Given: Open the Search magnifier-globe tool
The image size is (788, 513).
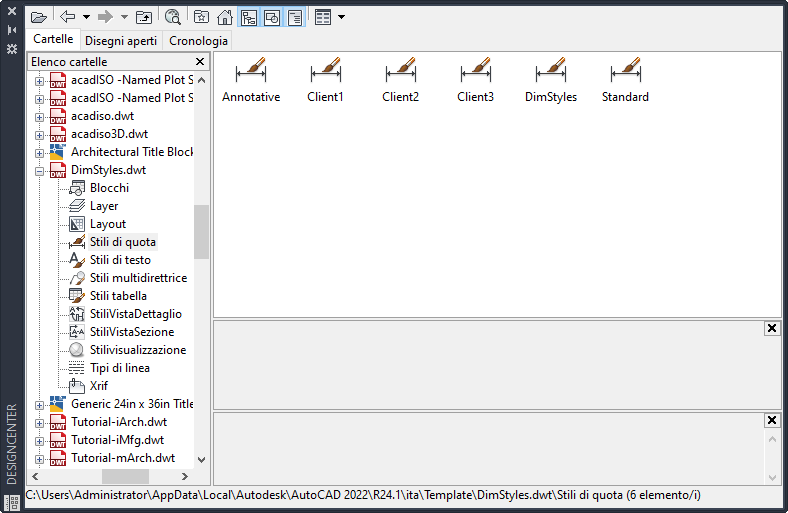Looking at the screenshot, I should [172, 17].
